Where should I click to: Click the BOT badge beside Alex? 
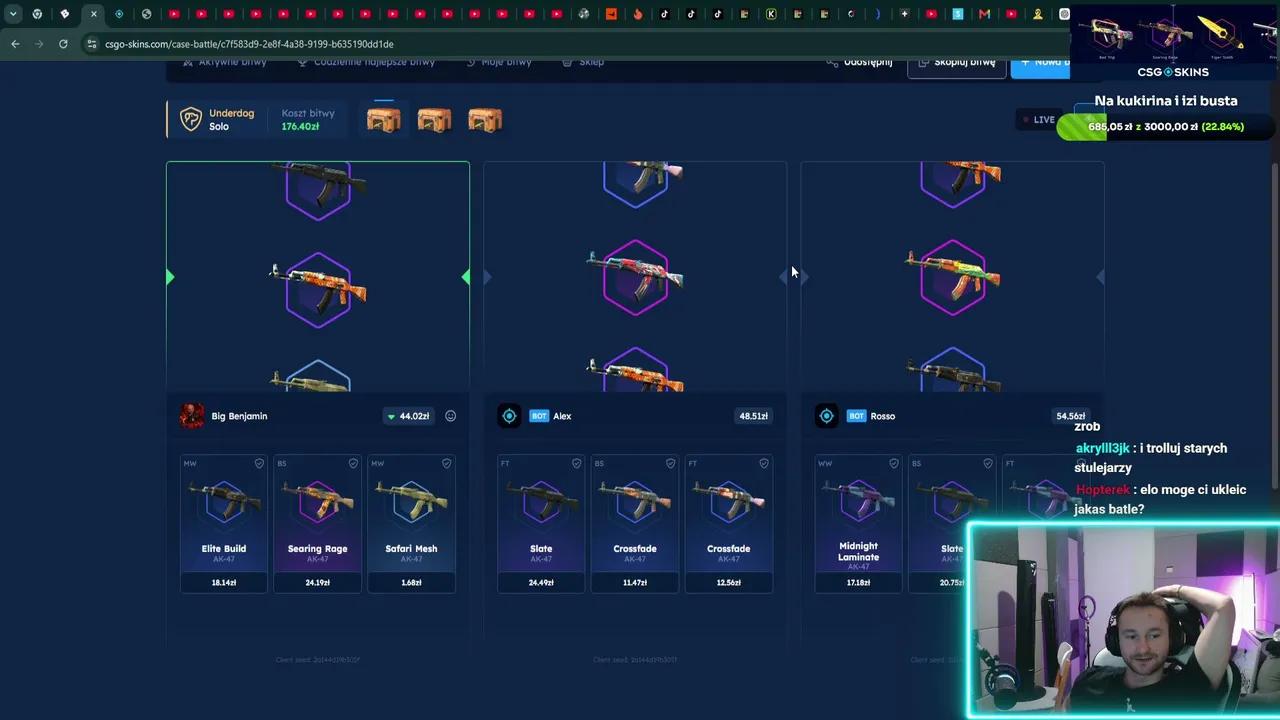(x=539, y=416)
